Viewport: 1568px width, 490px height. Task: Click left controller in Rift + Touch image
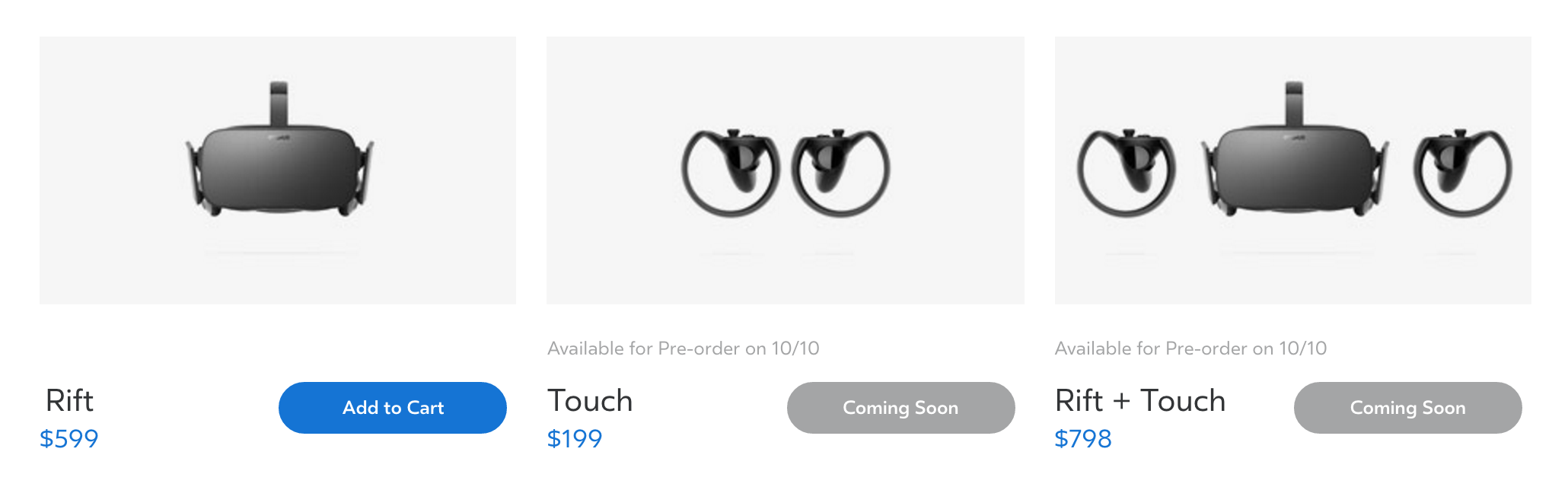(x=1127, y=173)
